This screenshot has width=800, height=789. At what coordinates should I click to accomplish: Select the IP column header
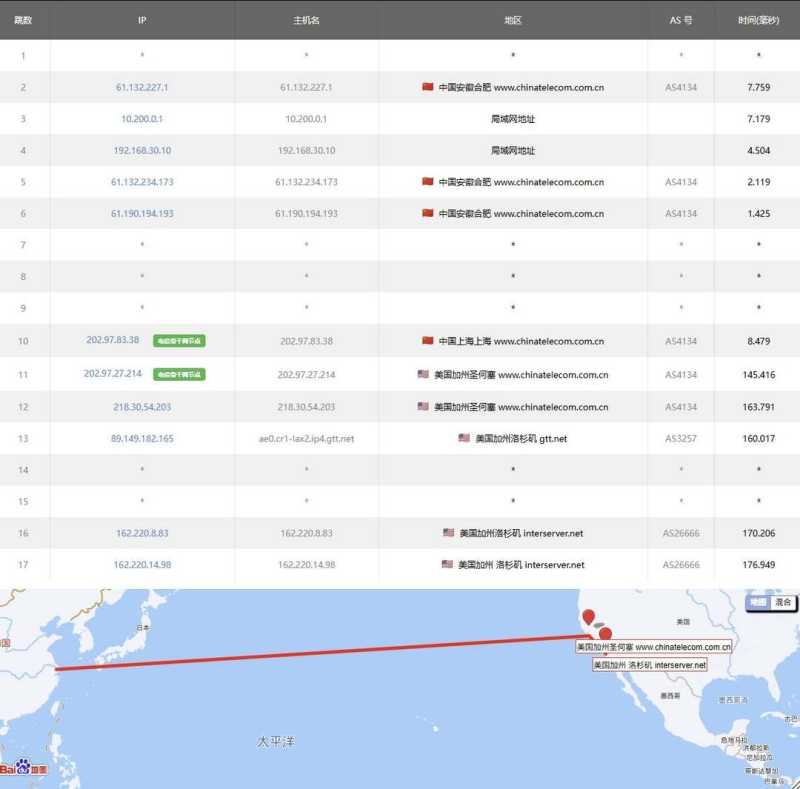click(142, 19)
